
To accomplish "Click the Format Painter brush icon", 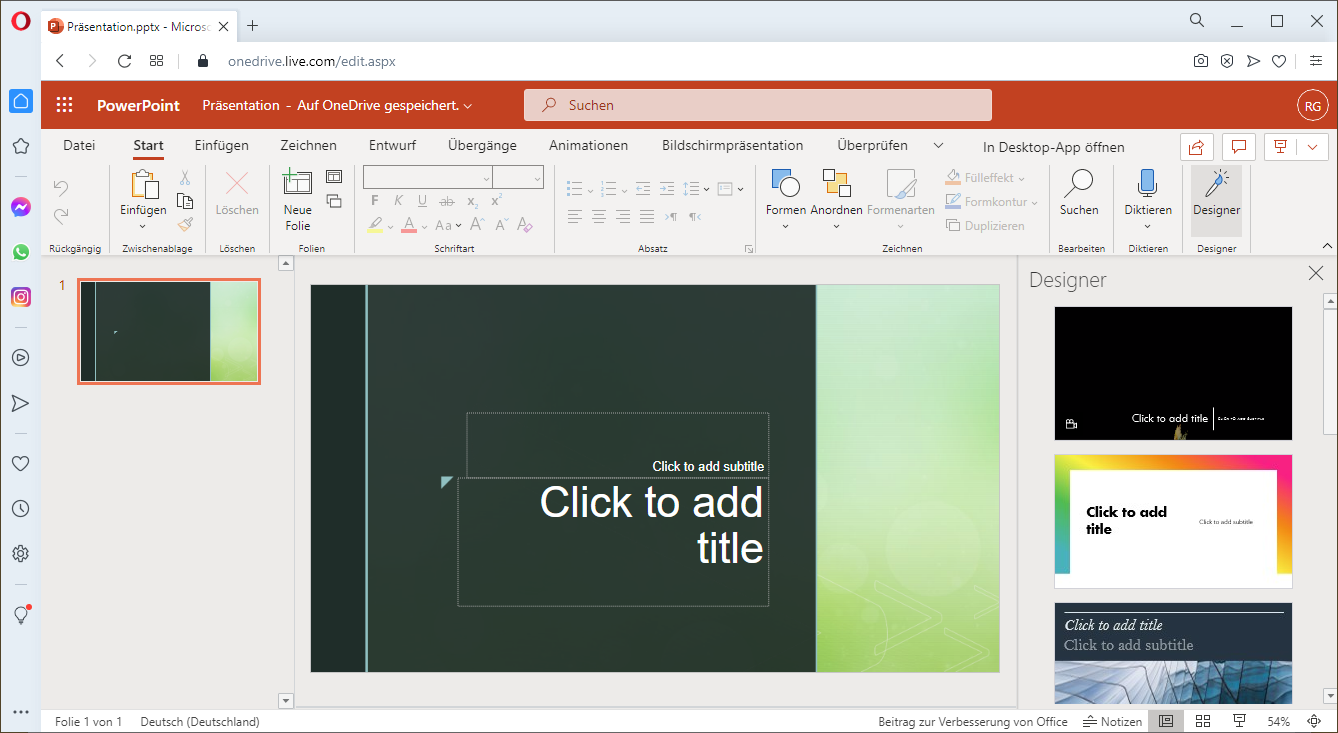I will click(x=185, y=225).
